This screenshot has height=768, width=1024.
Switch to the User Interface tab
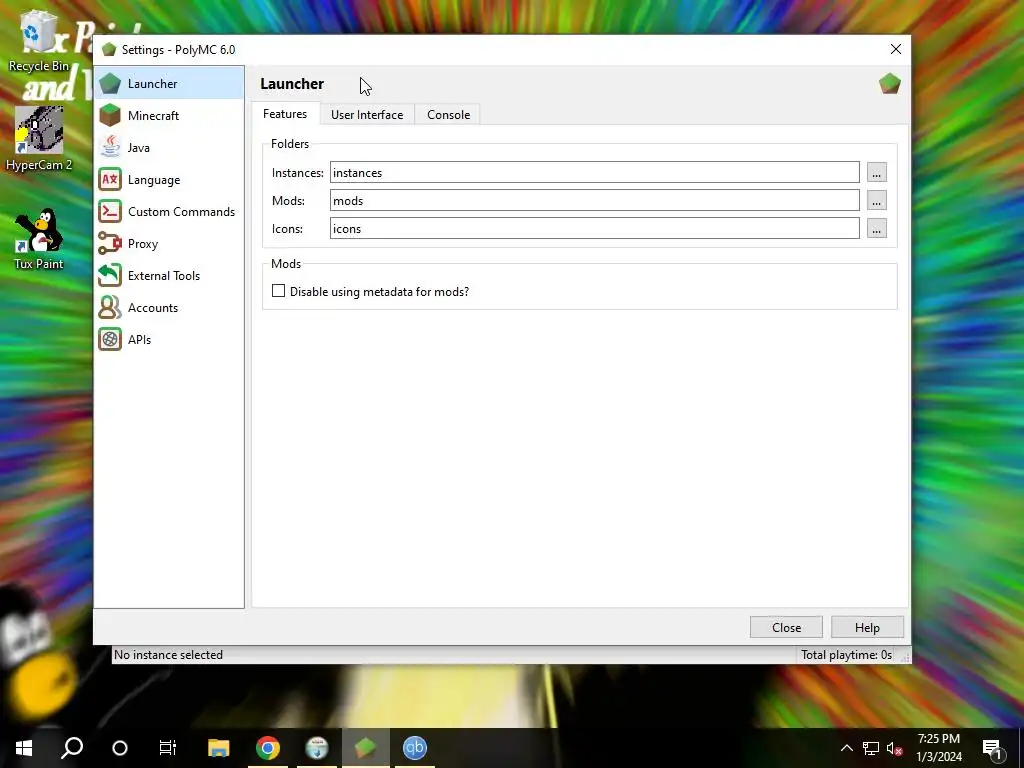pyautogui.click(x=367, y=114)
